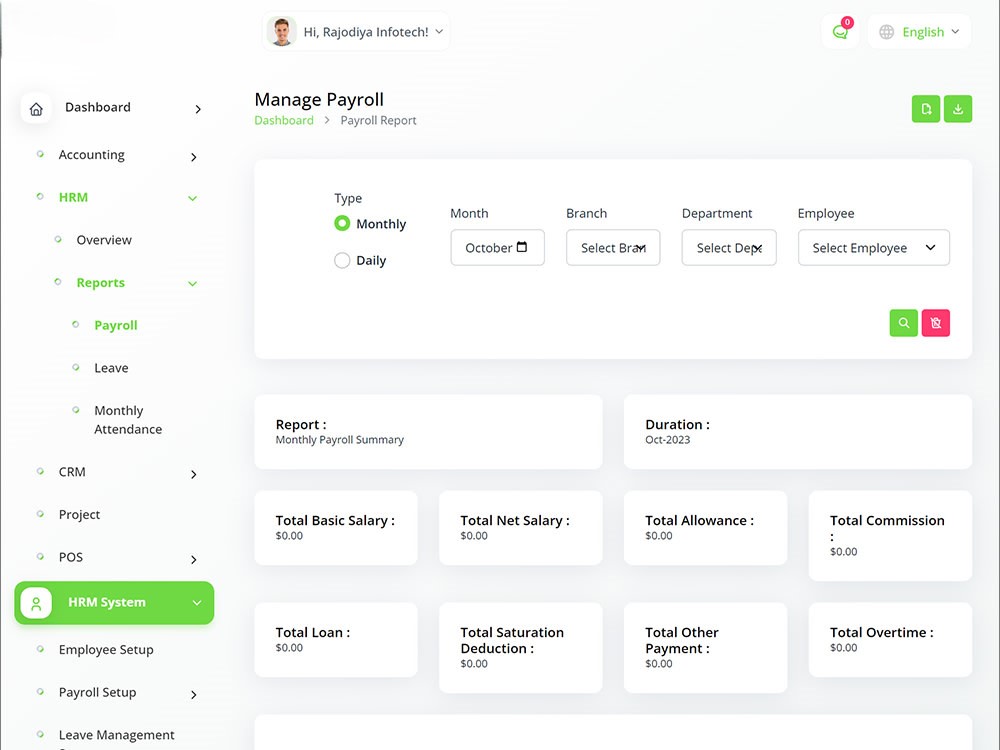Click the user avatar photo
Image resolution: width=1000 pixels, height=750 pixels.
point(281,31)
